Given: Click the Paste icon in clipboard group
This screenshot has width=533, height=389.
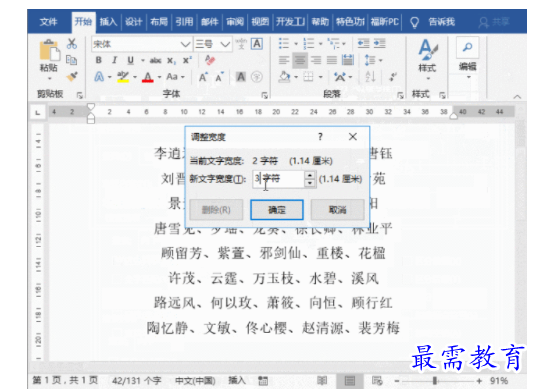Looking at the screenshot, I should 49,50.
